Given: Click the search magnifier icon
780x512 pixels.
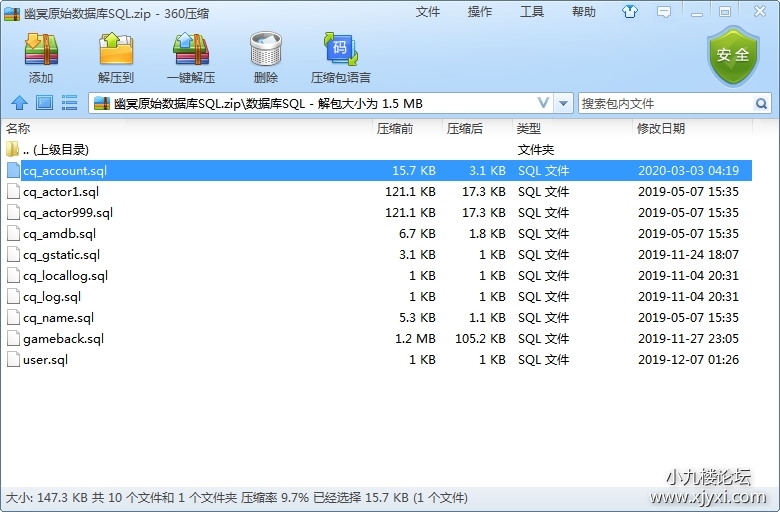Looking at the screenshot, I should click(761, 103).
